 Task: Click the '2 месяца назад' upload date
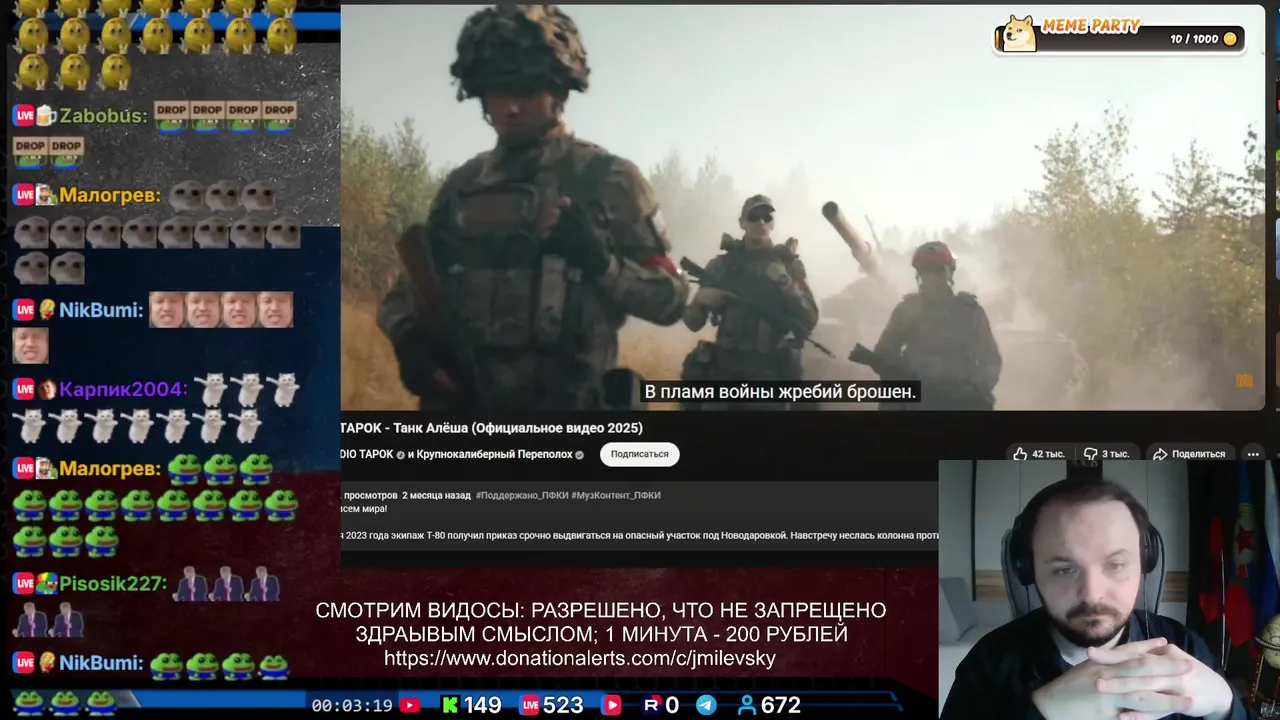[x=436, y=495]
